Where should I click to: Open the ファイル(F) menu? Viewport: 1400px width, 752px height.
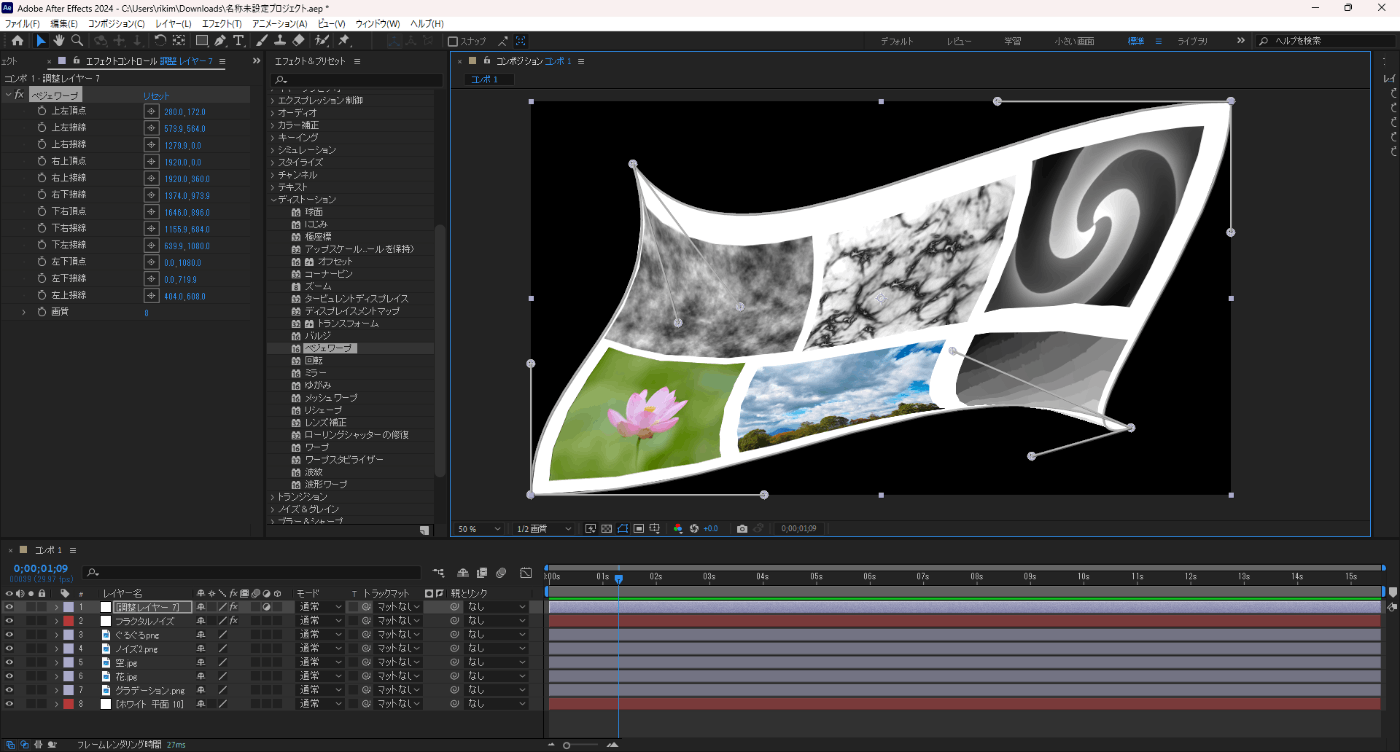[x=23, y=23]
